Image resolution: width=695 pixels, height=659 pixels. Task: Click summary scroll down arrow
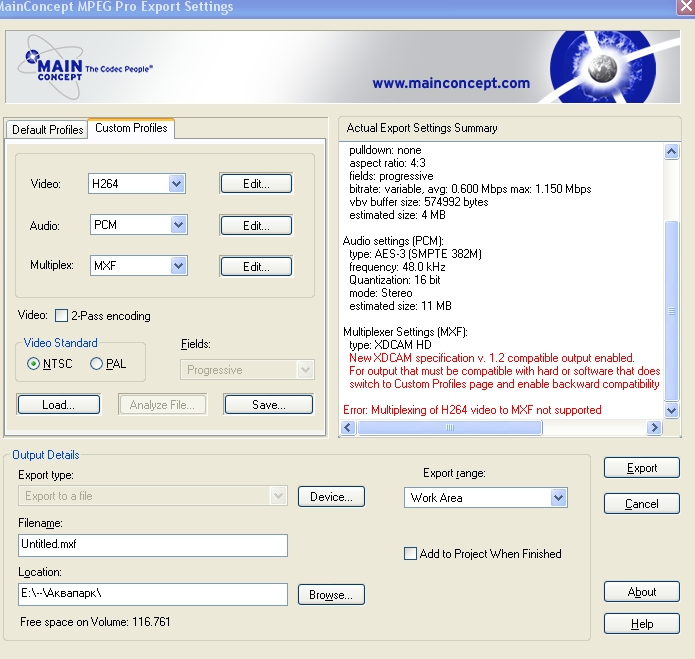672,410
